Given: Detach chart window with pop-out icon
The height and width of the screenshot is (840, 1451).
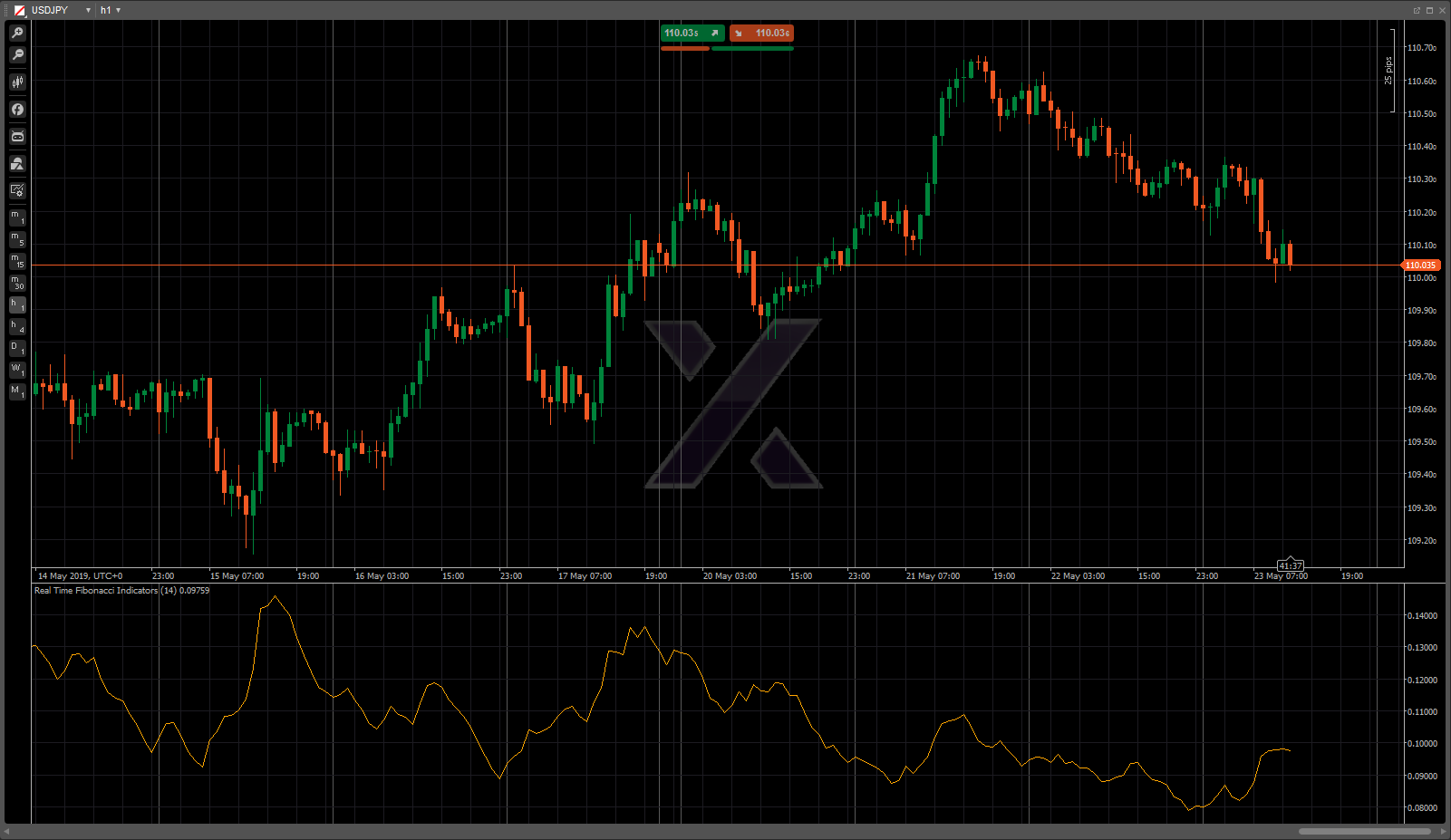Looking at the screenshot, I should click(x=1417, y=10).
